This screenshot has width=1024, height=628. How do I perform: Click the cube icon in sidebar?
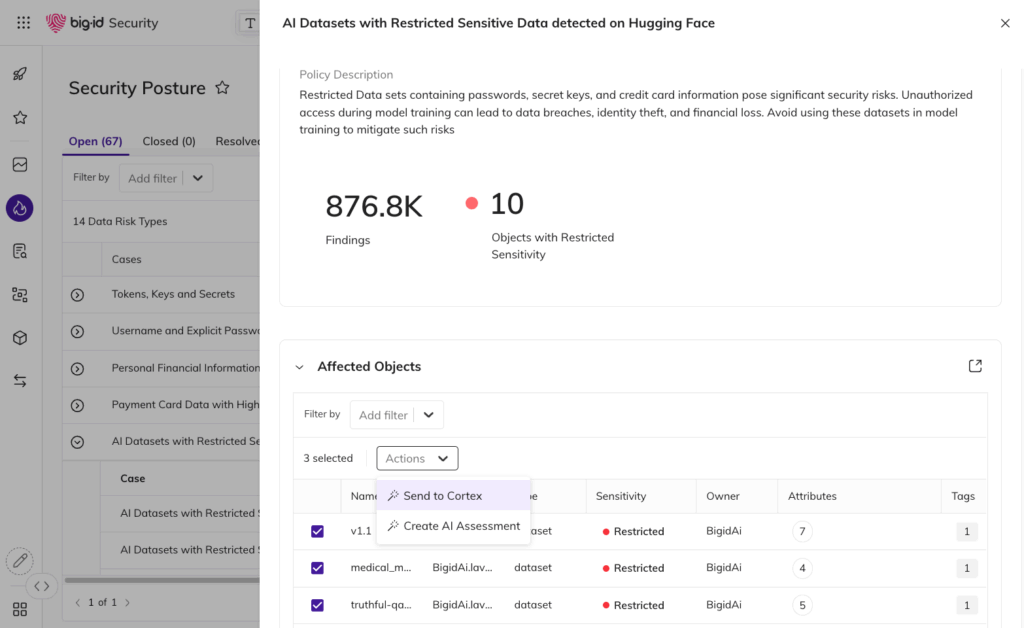[x=20, y=338]
